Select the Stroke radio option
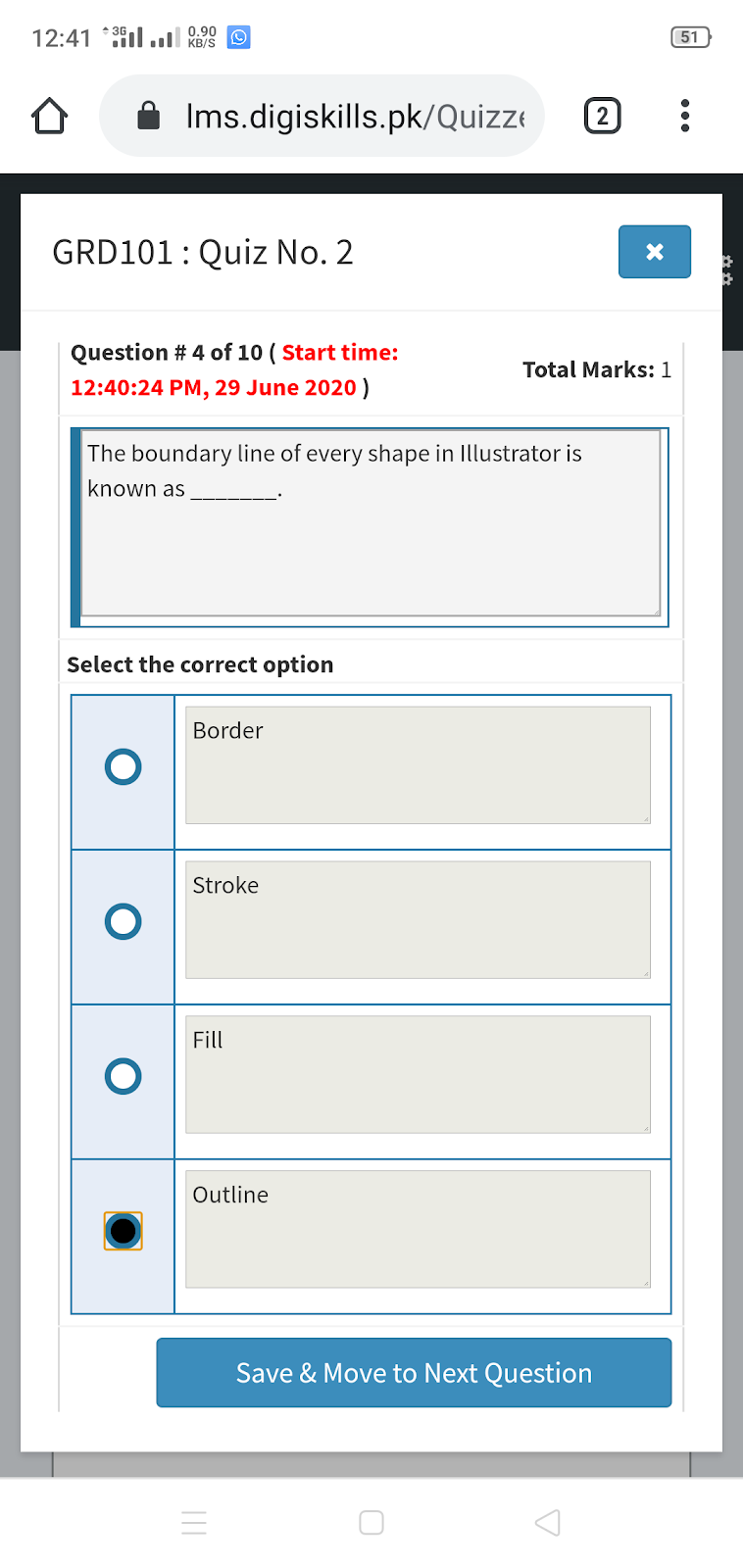The width and height of the screenshot is (743, 1568). [x=122, y=921]
